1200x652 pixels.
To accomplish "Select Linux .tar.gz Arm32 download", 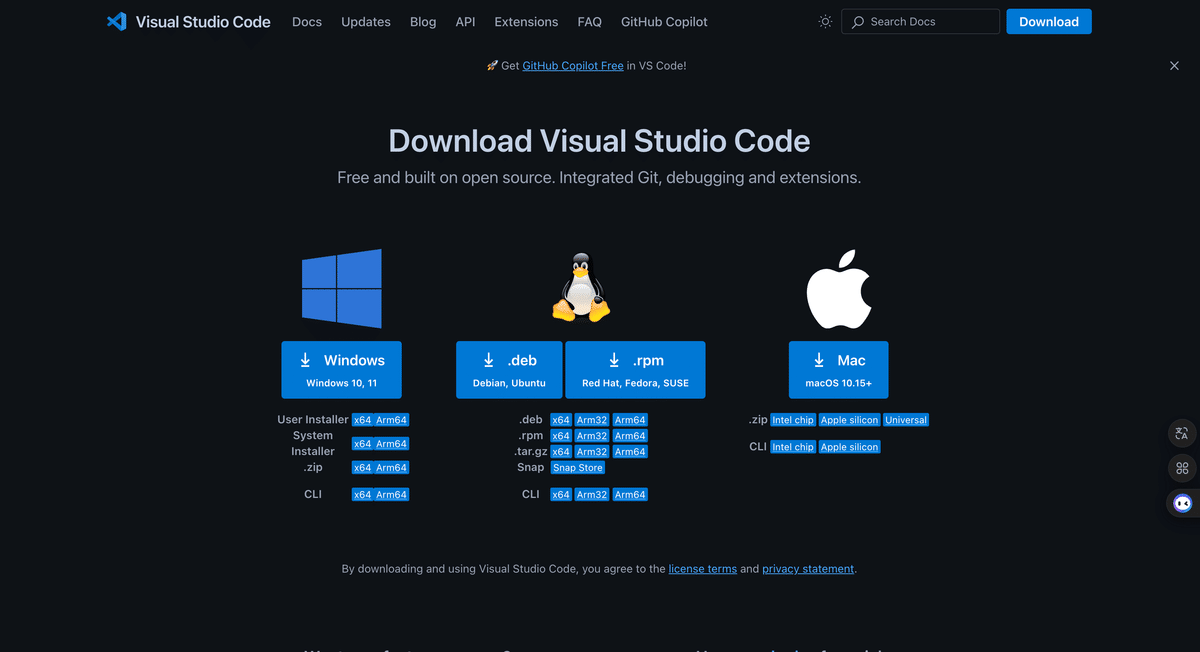I will point(592,452).
